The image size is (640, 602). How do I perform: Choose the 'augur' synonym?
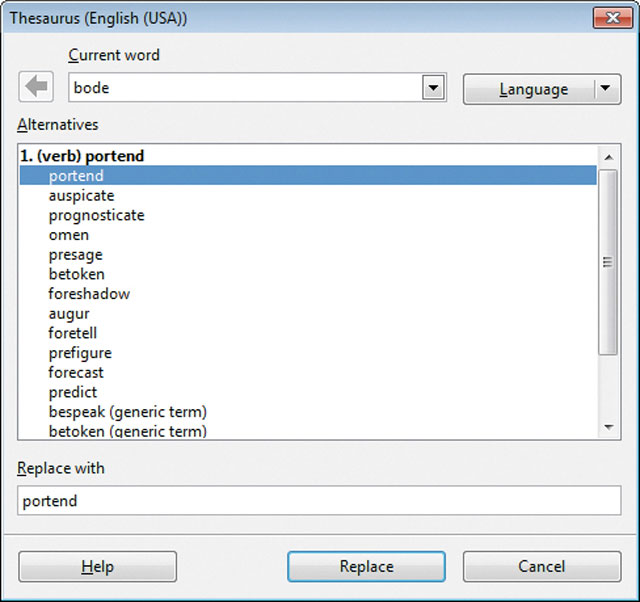(69, 314)
